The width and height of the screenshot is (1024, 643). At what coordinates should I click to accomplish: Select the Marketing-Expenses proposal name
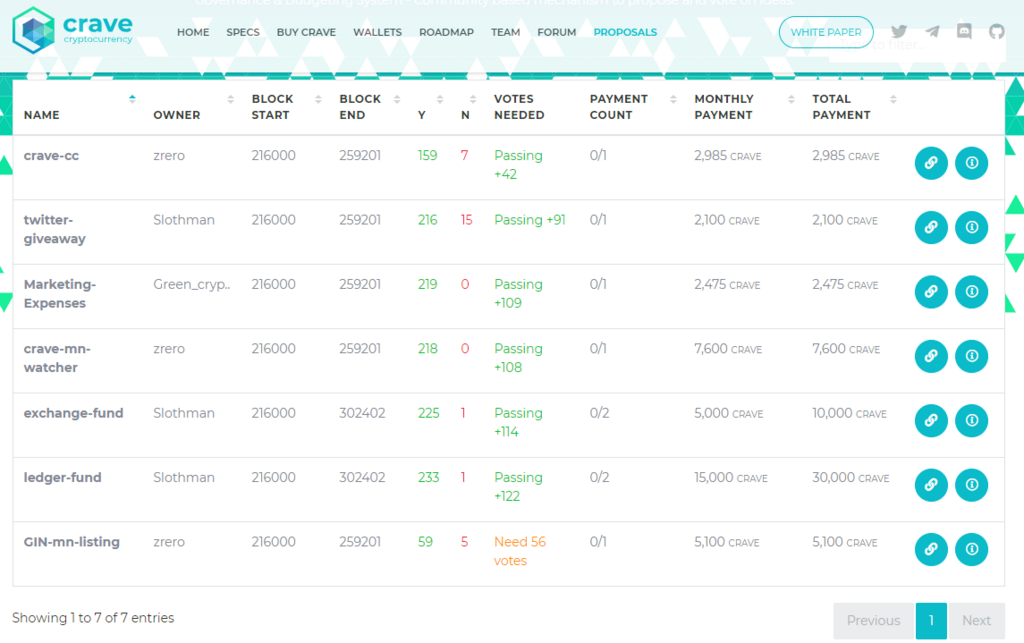click(x=60, y=294)
